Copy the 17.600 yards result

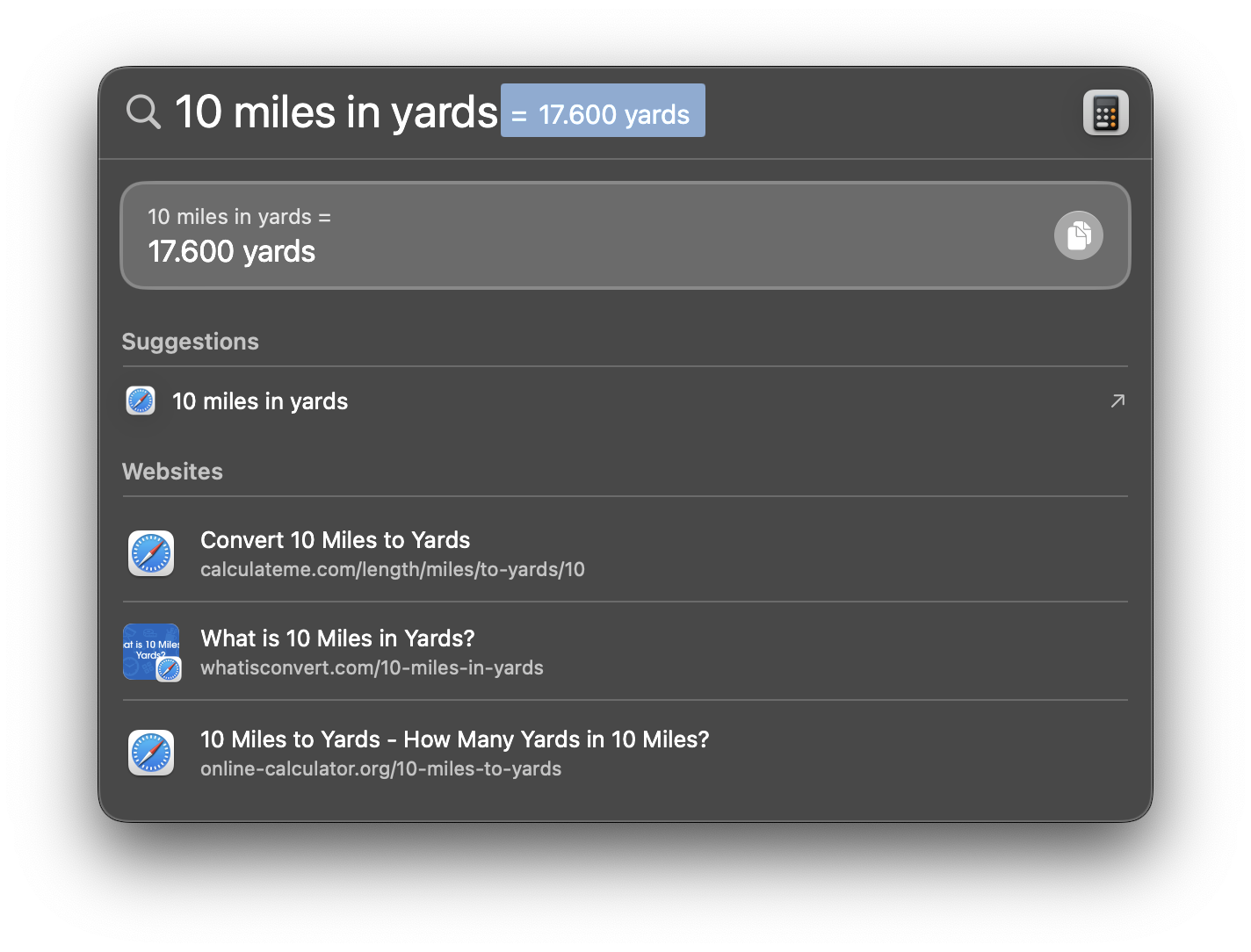[1078, 235]
